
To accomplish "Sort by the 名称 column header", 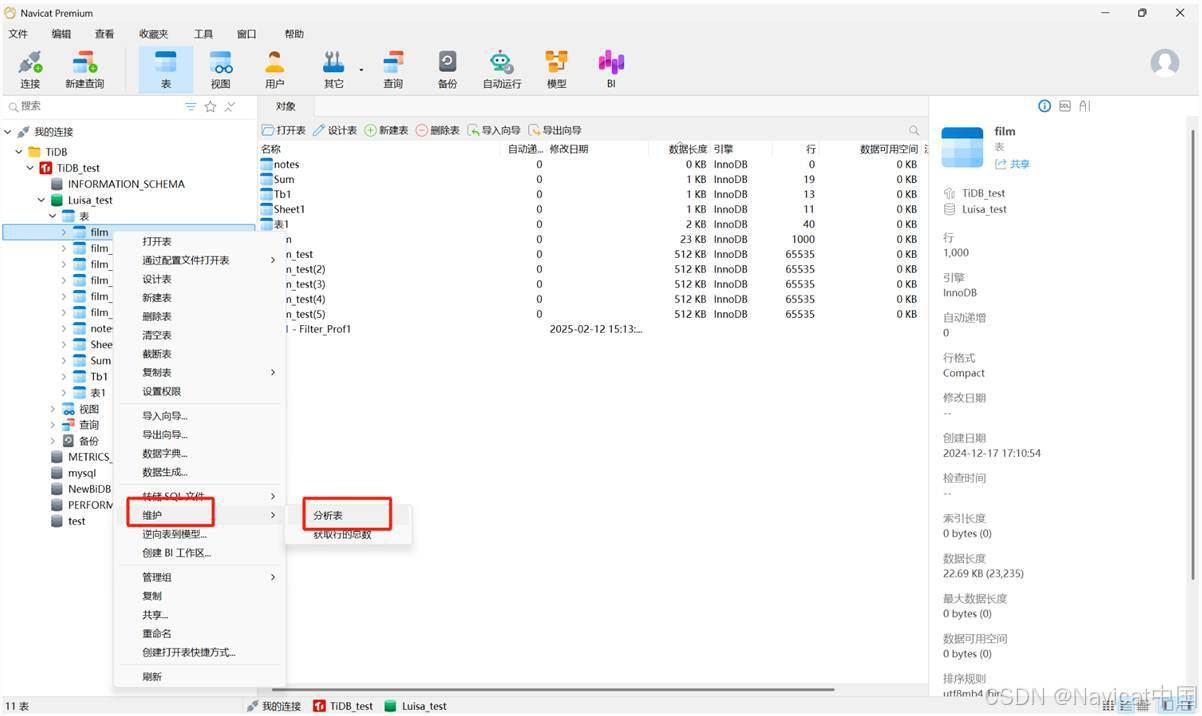I will point(382,149).
